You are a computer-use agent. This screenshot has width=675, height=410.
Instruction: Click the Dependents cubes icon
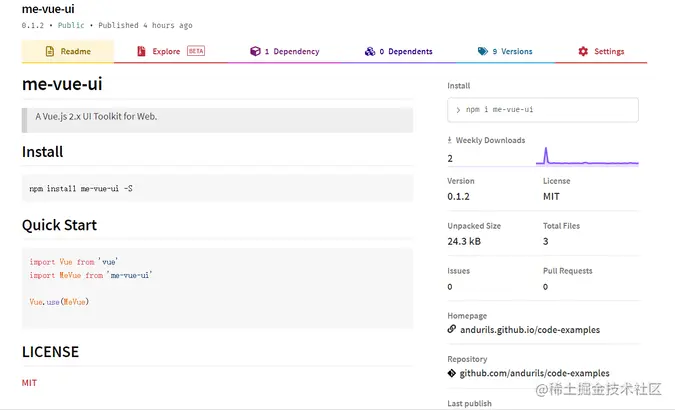369,51
